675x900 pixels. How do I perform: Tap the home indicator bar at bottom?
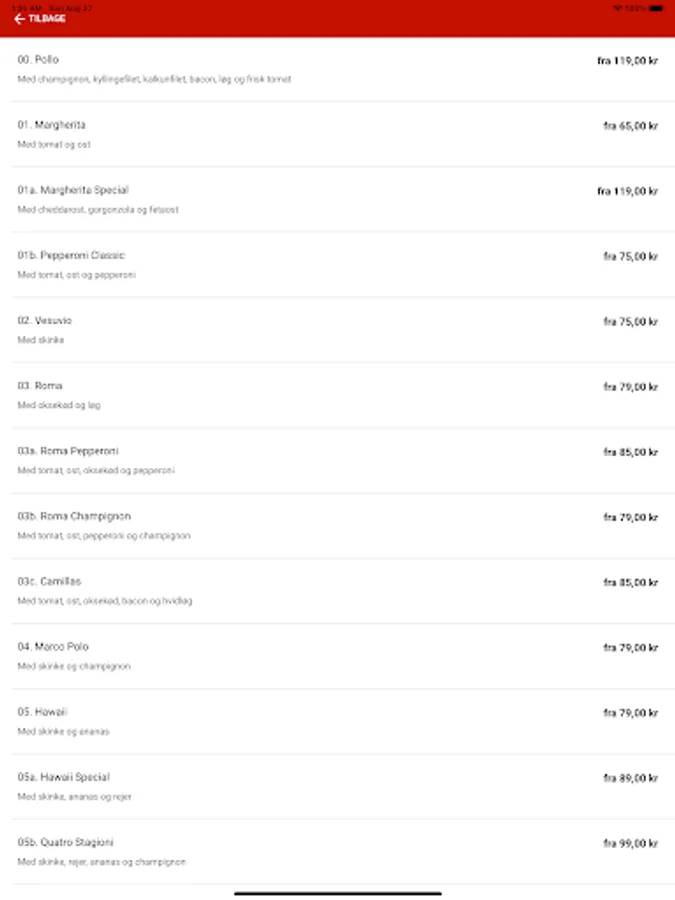tap(338, 893)
